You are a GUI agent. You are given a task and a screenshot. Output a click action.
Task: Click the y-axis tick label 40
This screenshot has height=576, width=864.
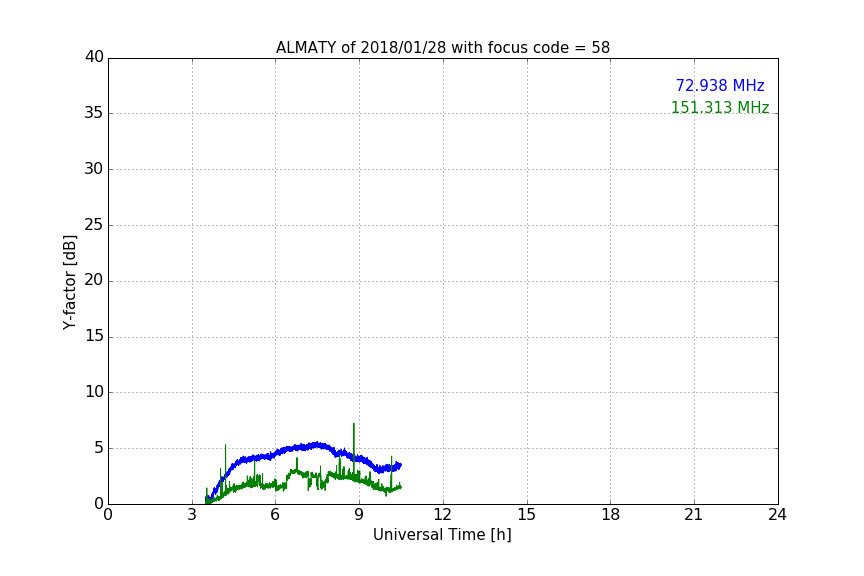tap(94, 57)
